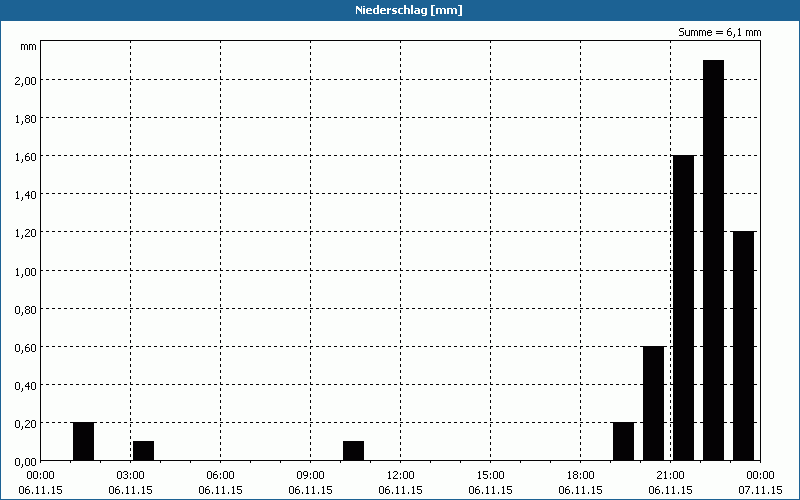Viewport: 800px width, 500px height.
Task: Select the 1,60 y-axis value
Action: click(25, 157)
